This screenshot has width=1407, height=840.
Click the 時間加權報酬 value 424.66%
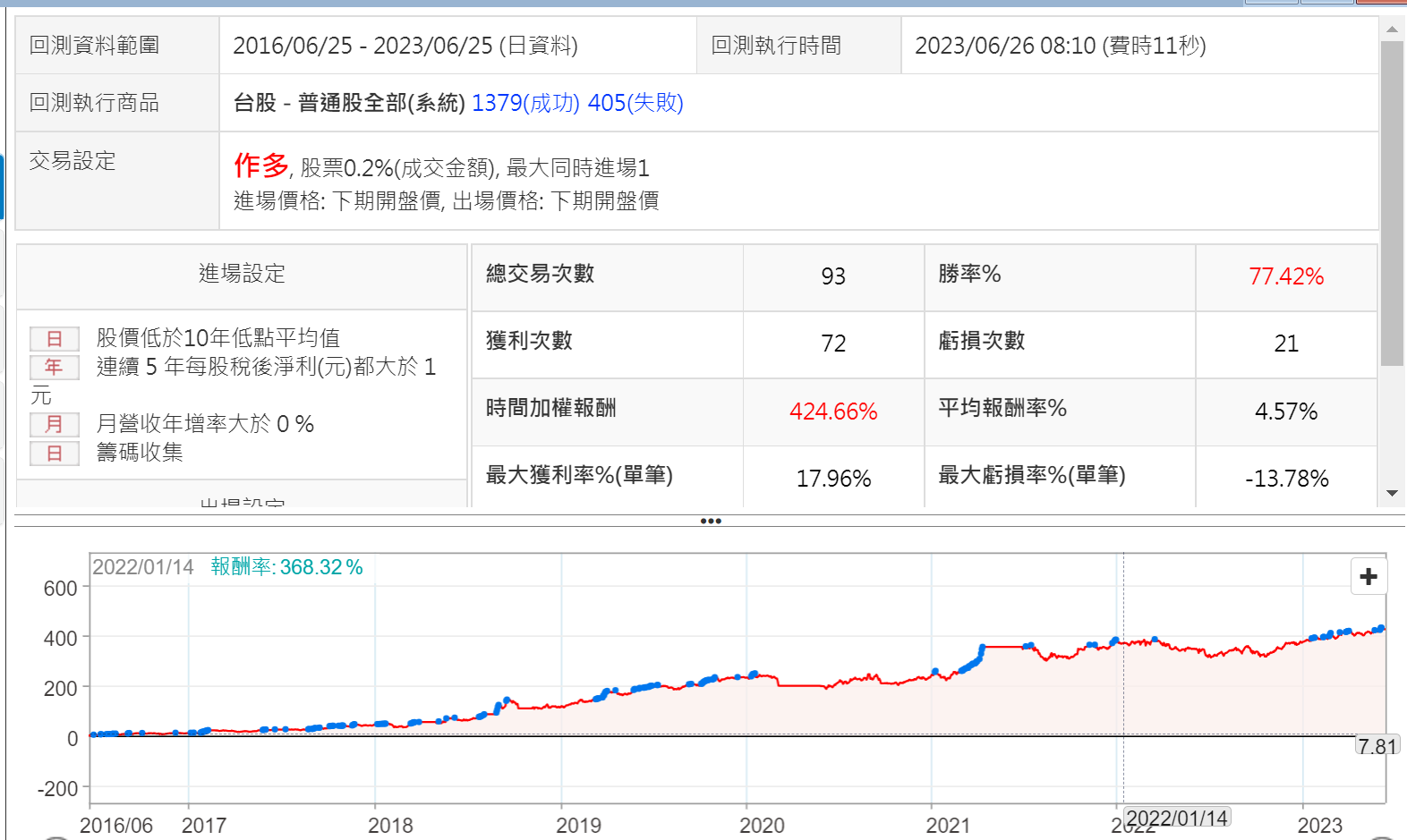832,412
